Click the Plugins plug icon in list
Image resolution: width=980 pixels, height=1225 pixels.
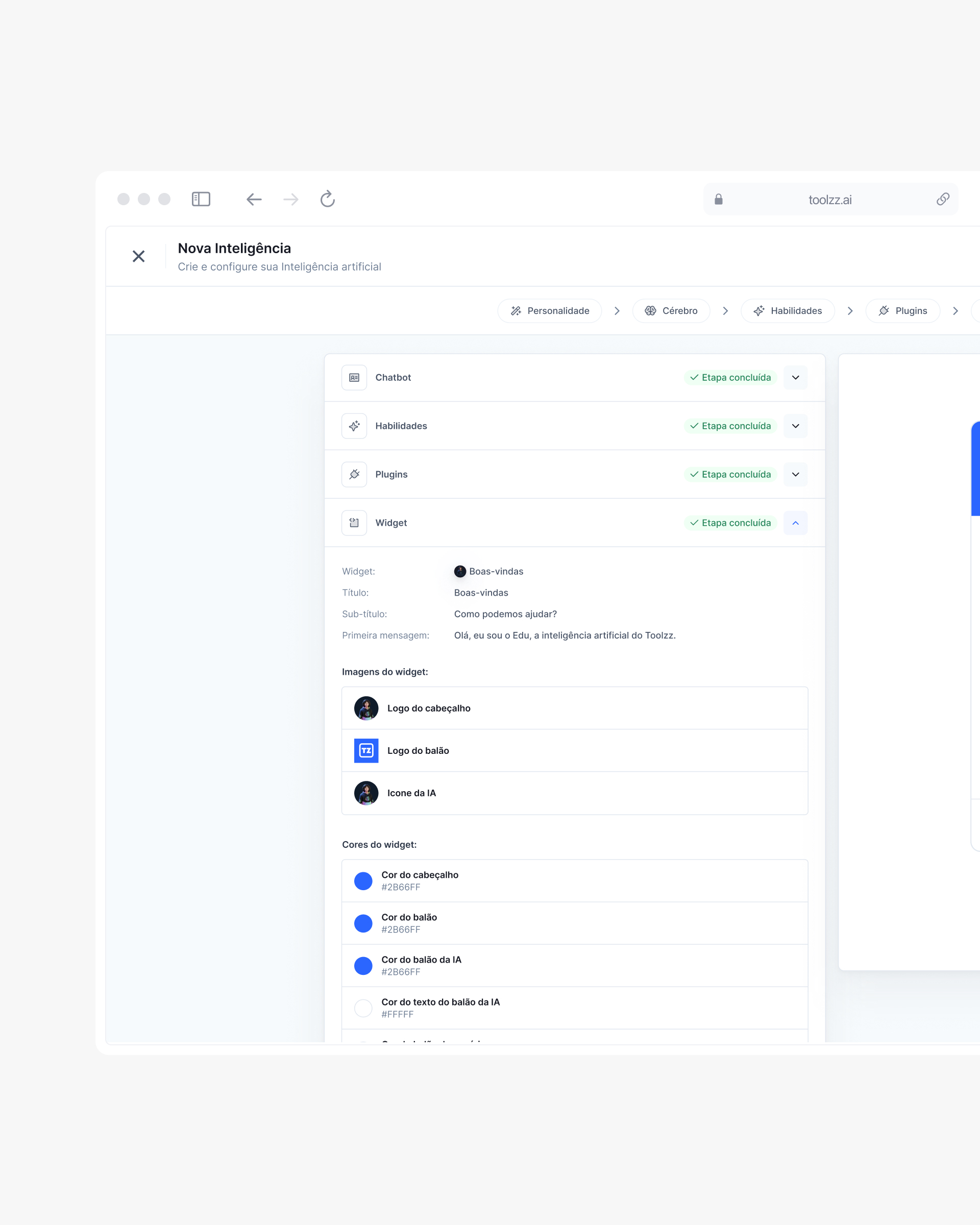(x=354, y=474)
